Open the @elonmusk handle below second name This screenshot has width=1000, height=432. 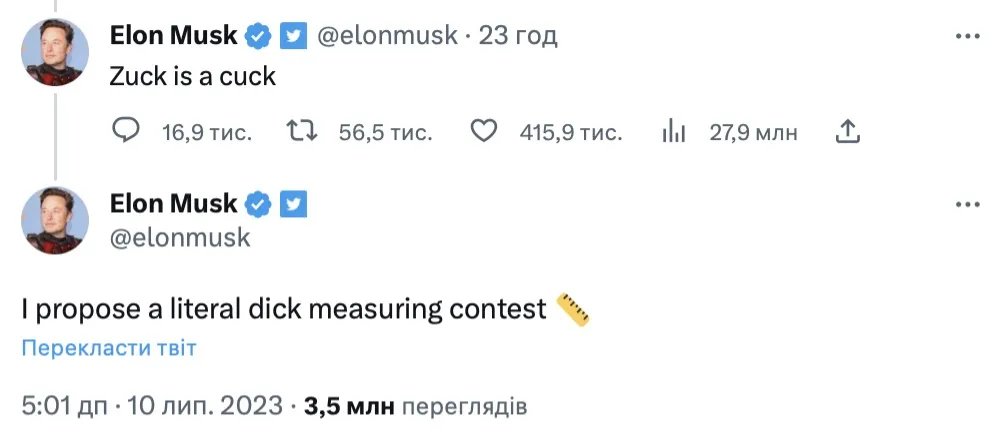[180, 238]
